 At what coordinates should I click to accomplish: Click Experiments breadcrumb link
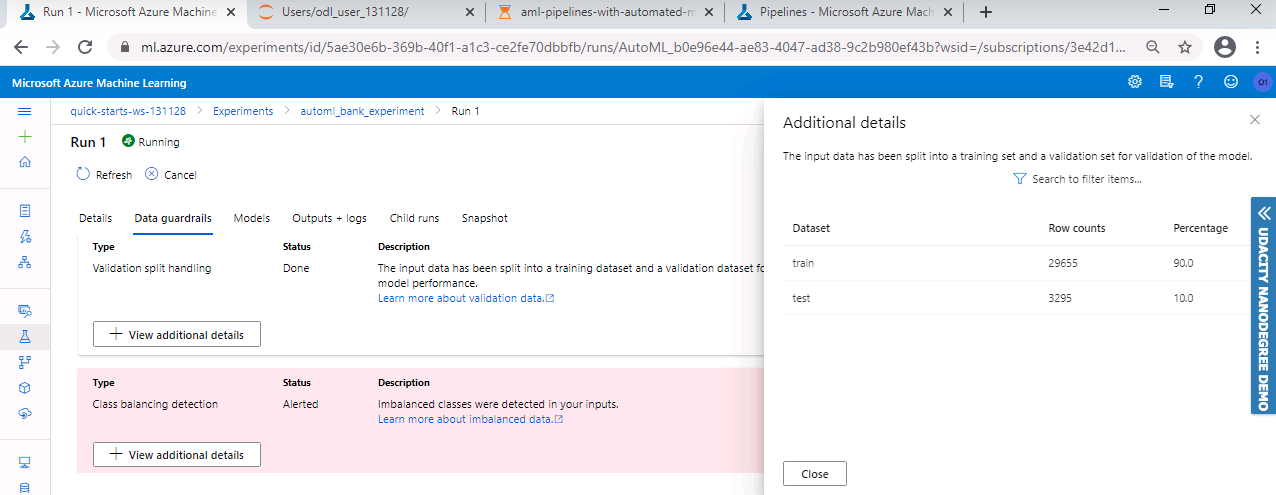pyautogui.click(x=243, y=111)
